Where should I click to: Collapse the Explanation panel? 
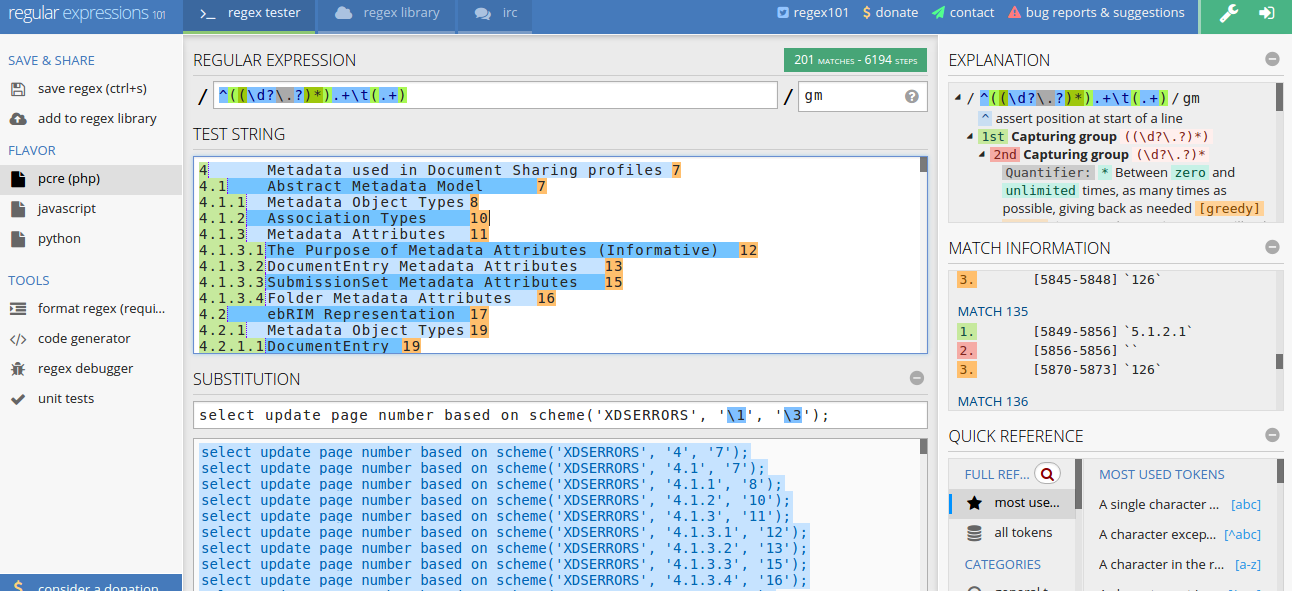click(1272, 60)
